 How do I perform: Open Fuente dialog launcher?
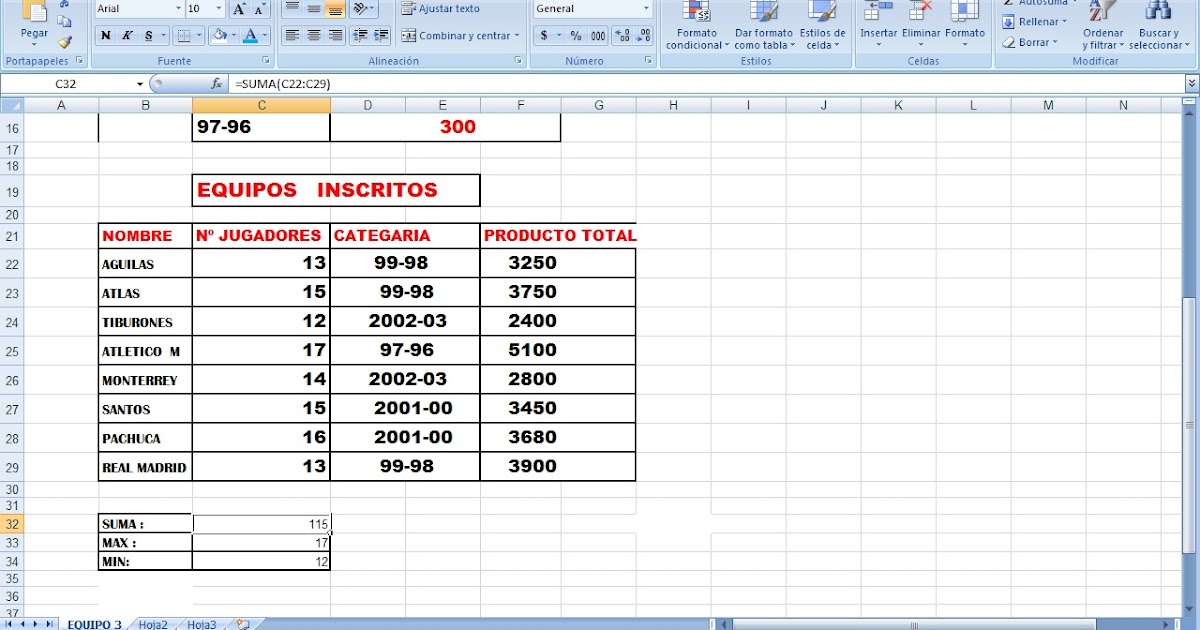pyautogui.click(x=265, y=61)
